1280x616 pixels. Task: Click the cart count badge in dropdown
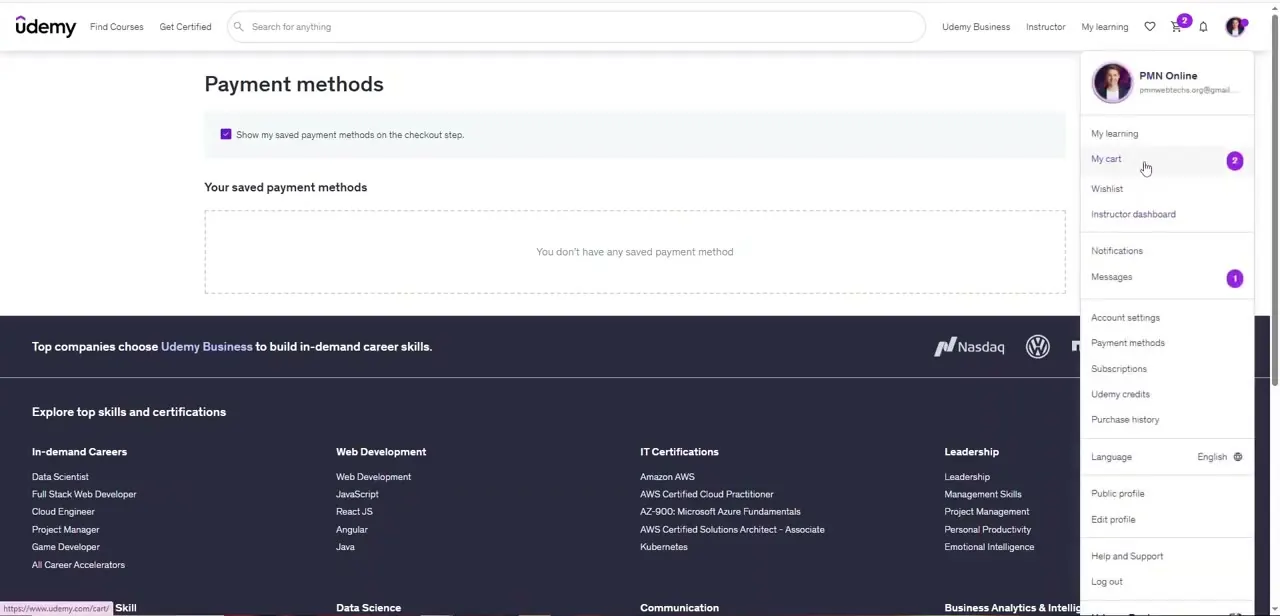coord(1235,161)
